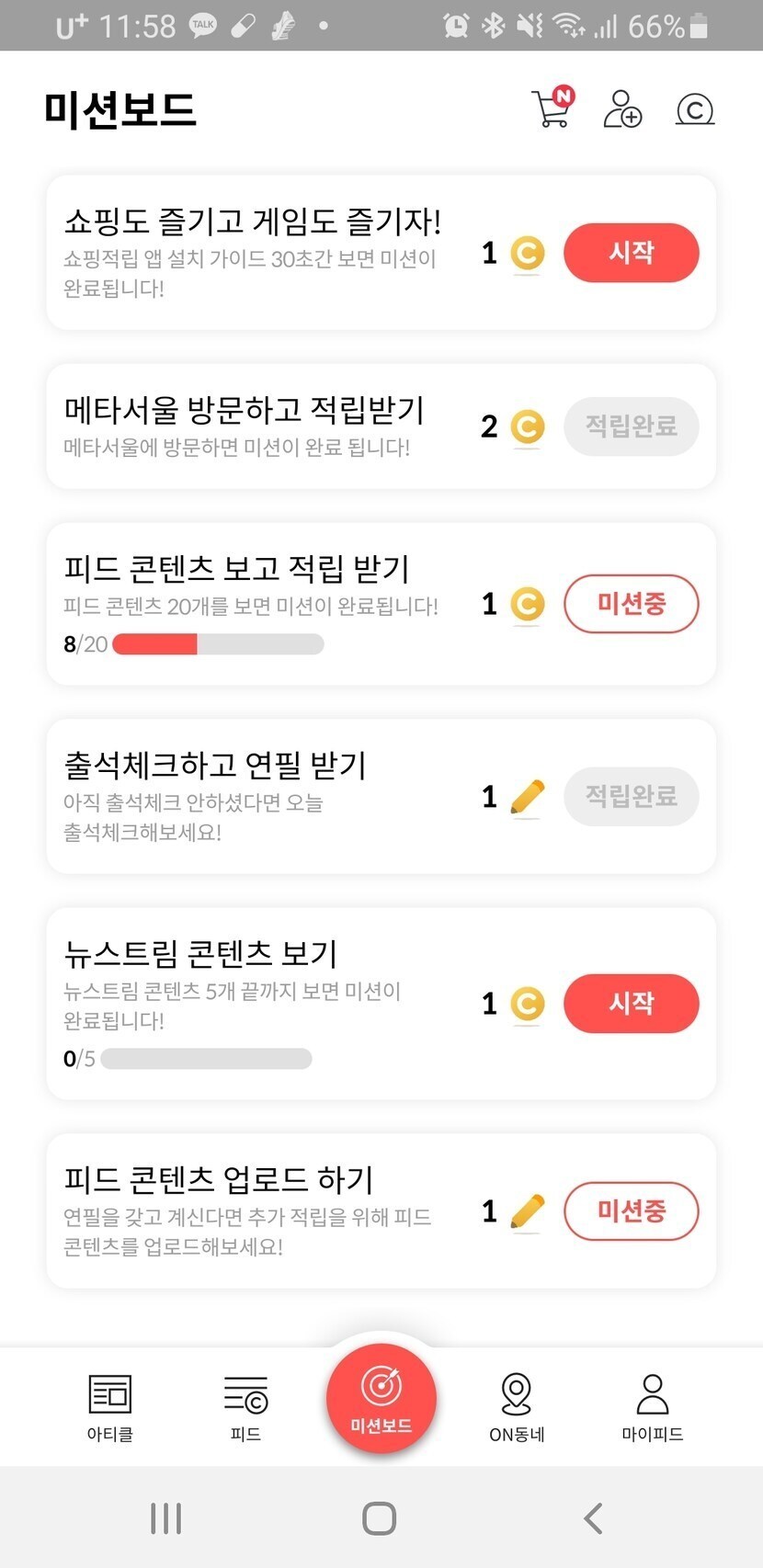Start the 쇼핑도 즐기고 게임도 즐기자 mission
The height and width of the screenshot is (1568, 763).
click(x=631, y=253)
